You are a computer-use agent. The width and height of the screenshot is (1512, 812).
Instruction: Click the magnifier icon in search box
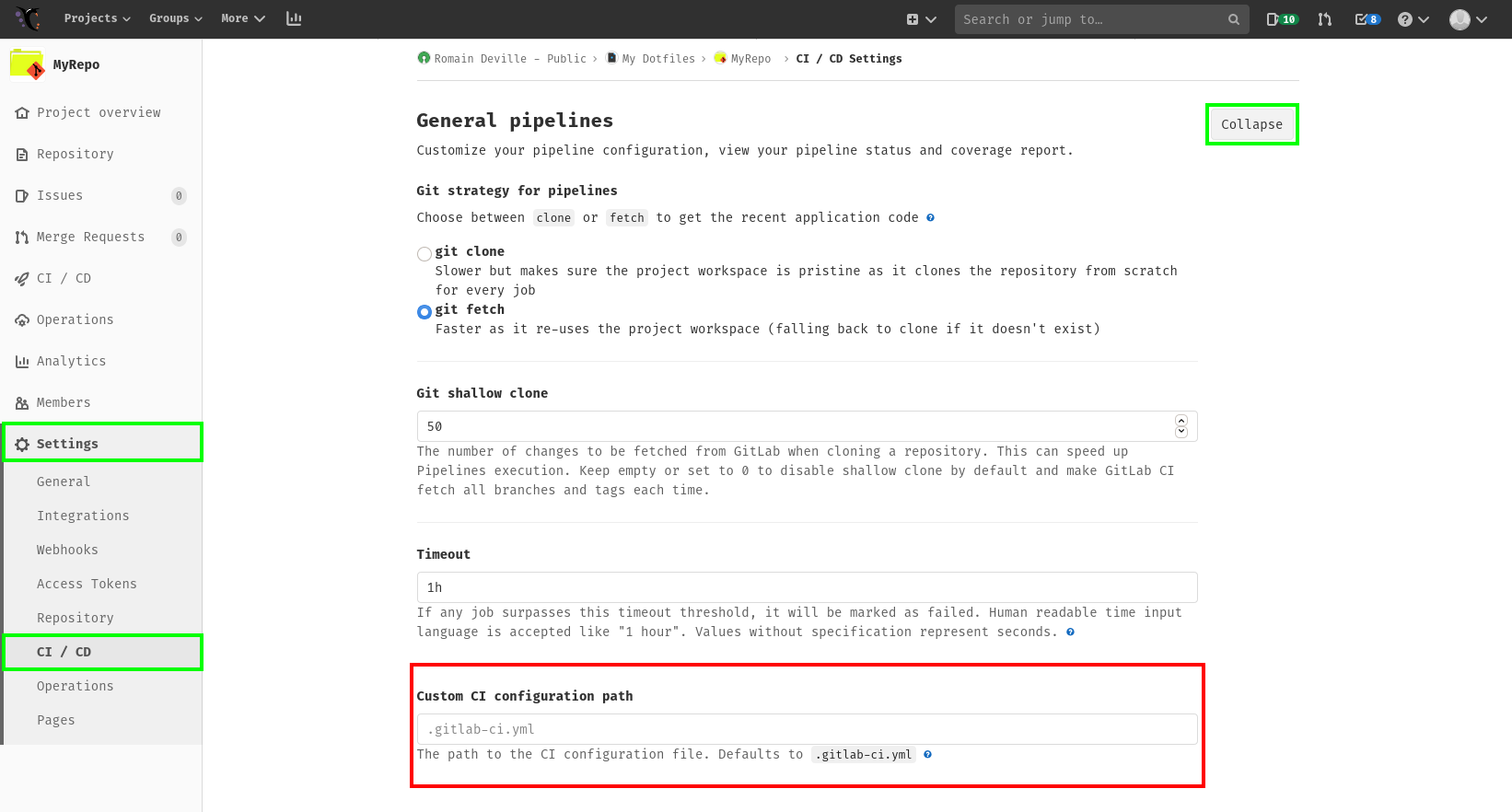1233,19
